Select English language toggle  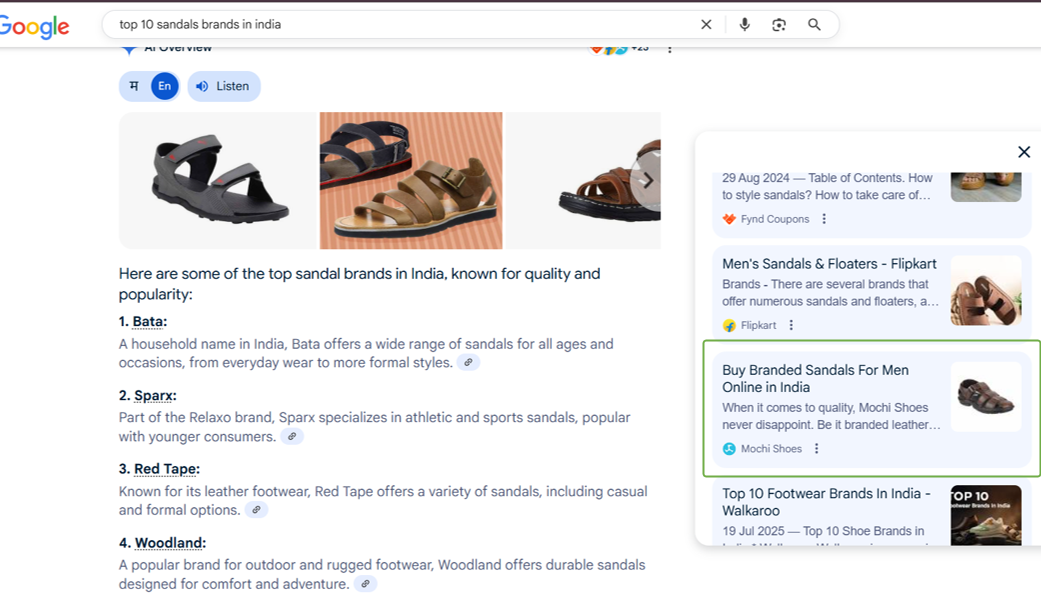(x=164, y=86)
